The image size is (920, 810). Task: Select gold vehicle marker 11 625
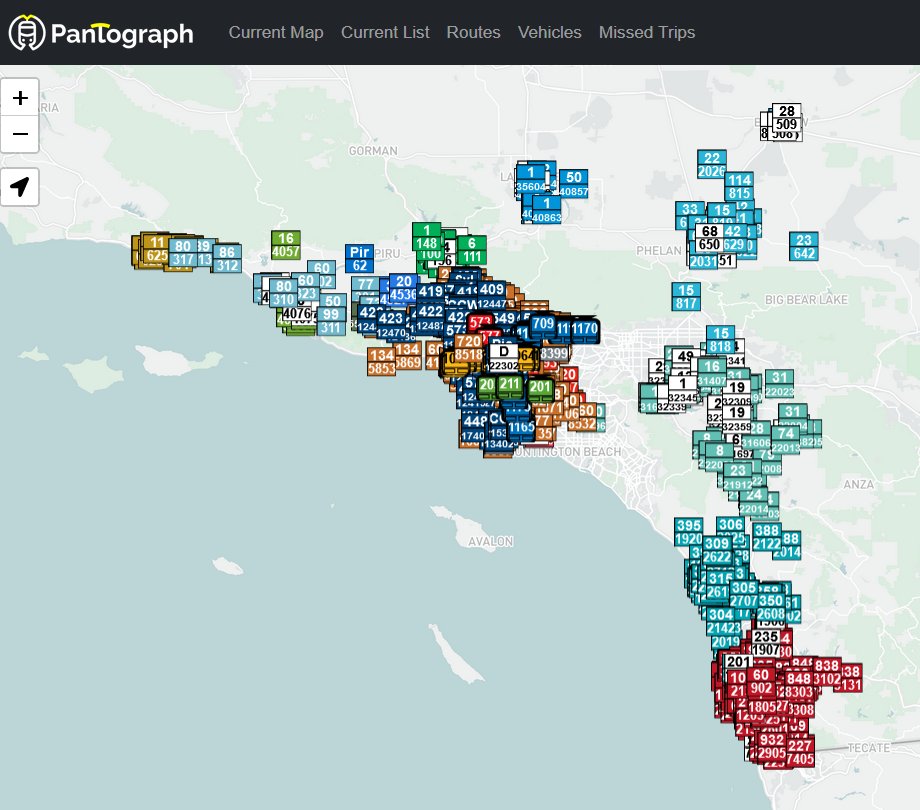(155, 249)
